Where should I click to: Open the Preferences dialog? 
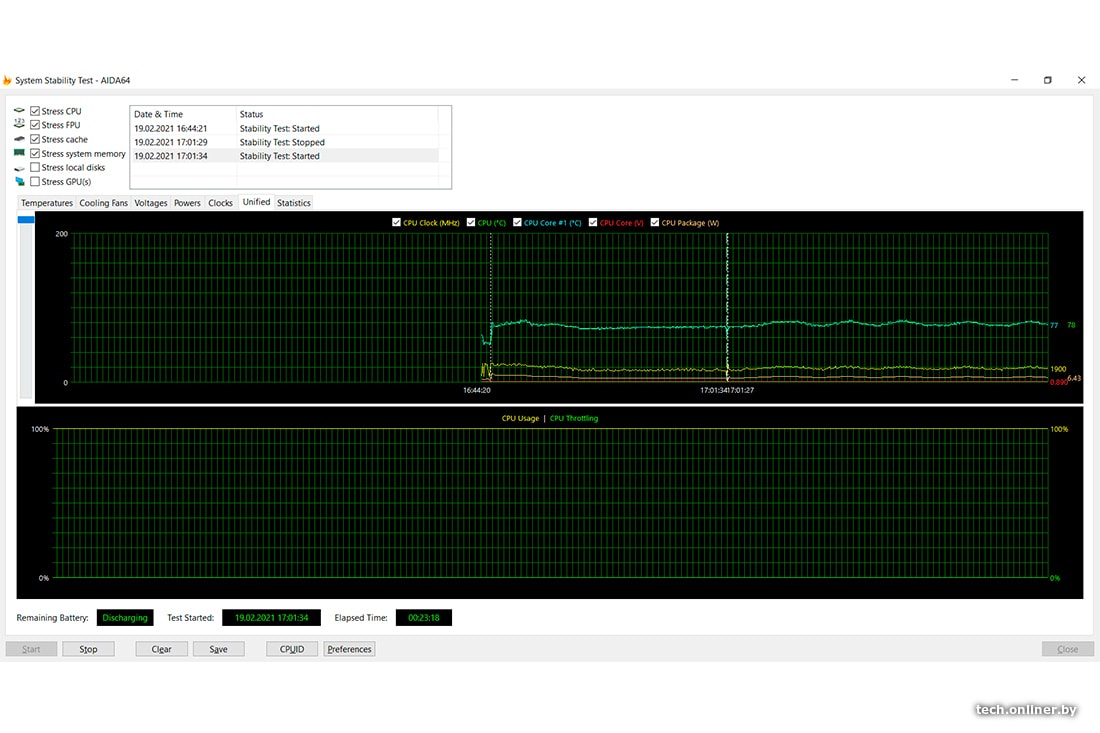tap(349, 649)
